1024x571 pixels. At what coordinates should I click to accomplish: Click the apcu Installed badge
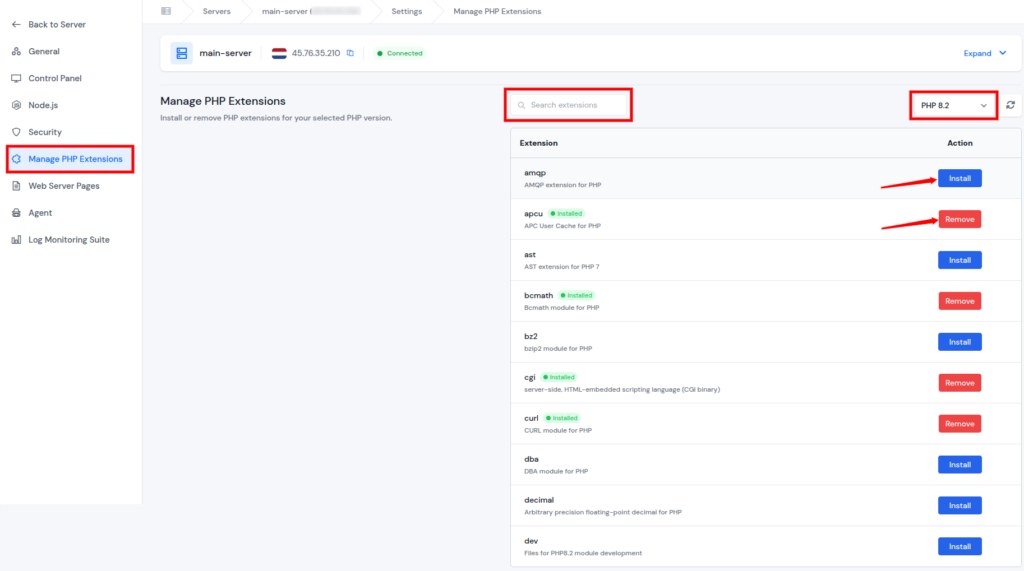[566, 214]
